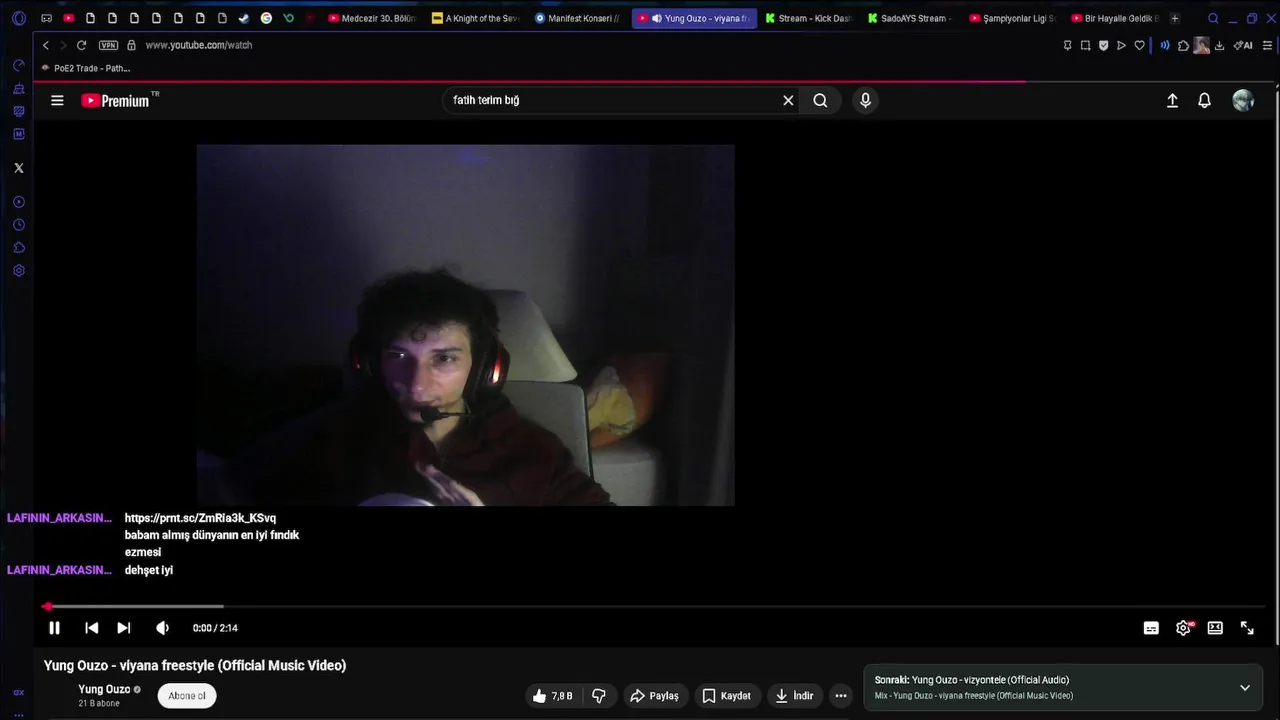Screen dimensions: 1280x720
Task: Open the sidebar Settings gear icon
Action: 18,271
